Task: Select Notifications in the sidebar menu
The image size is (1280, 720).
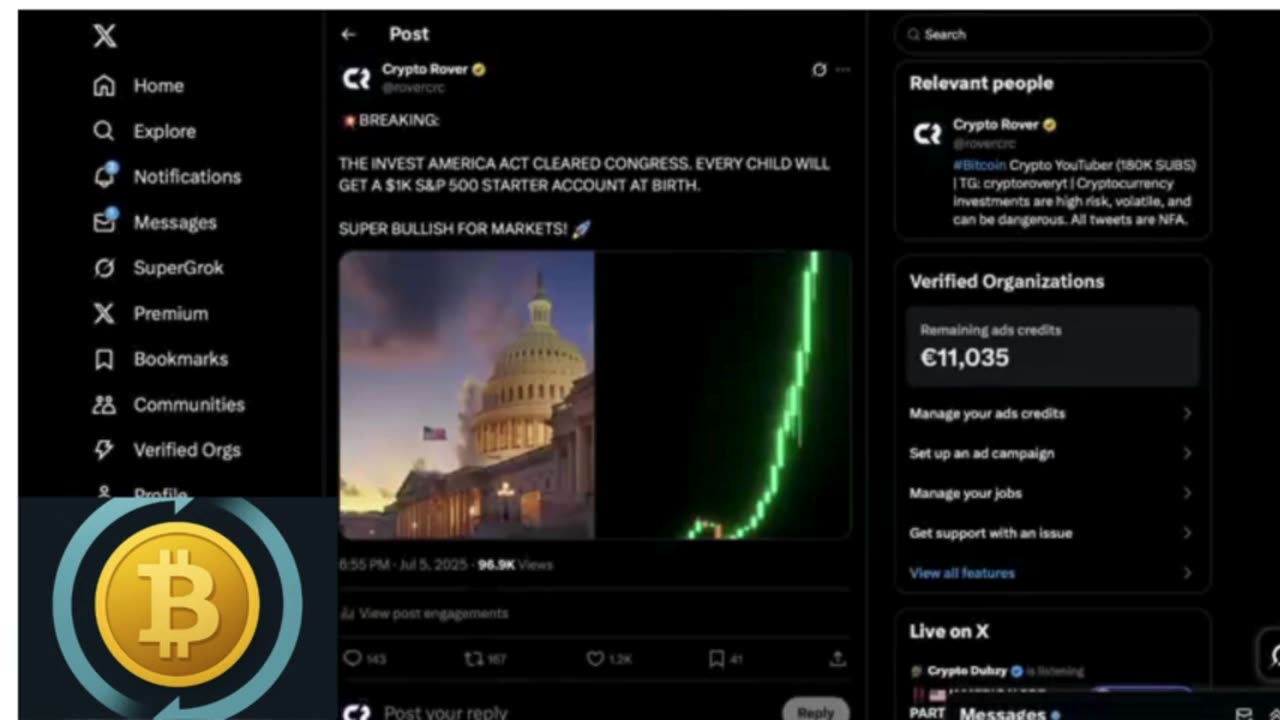Action: coord(188,177)
